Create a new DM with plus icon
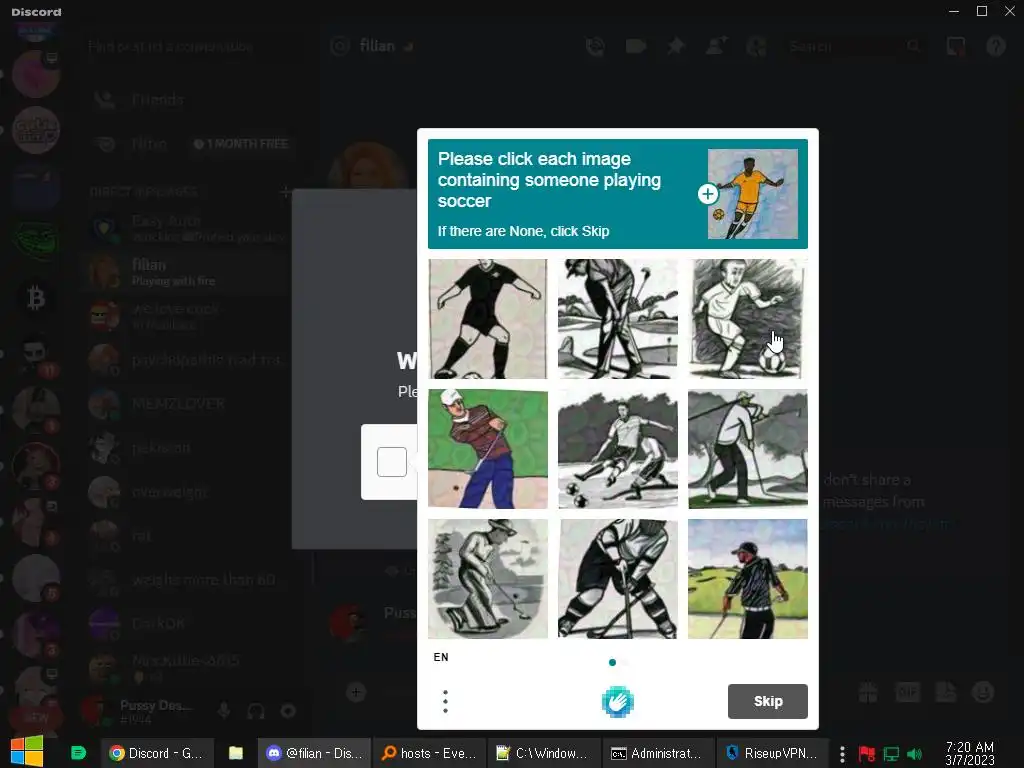Screen dimensions: 1024x768 pos(285,191)
